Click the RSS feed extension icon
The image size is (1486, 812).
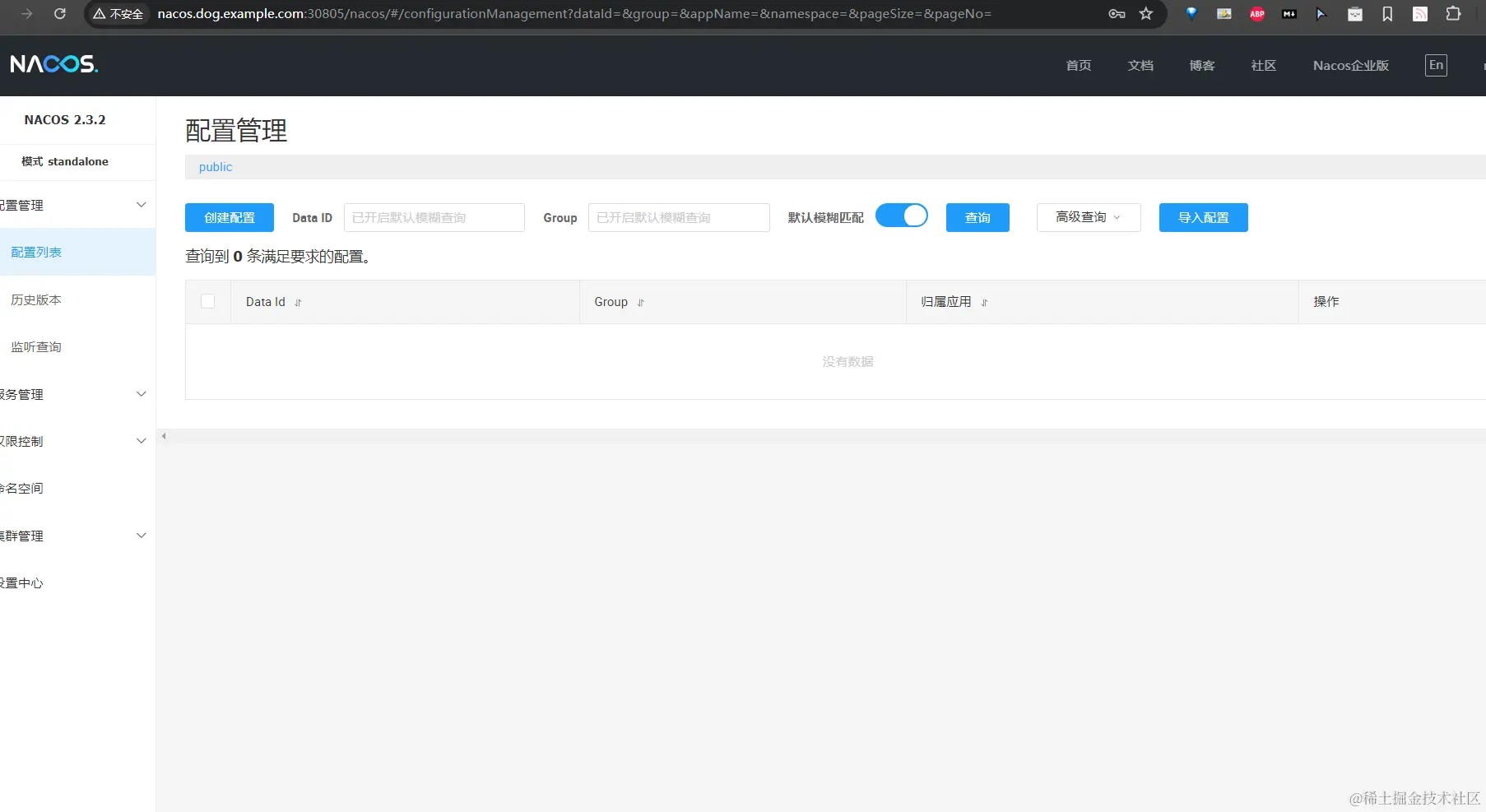click(1420, 14)
